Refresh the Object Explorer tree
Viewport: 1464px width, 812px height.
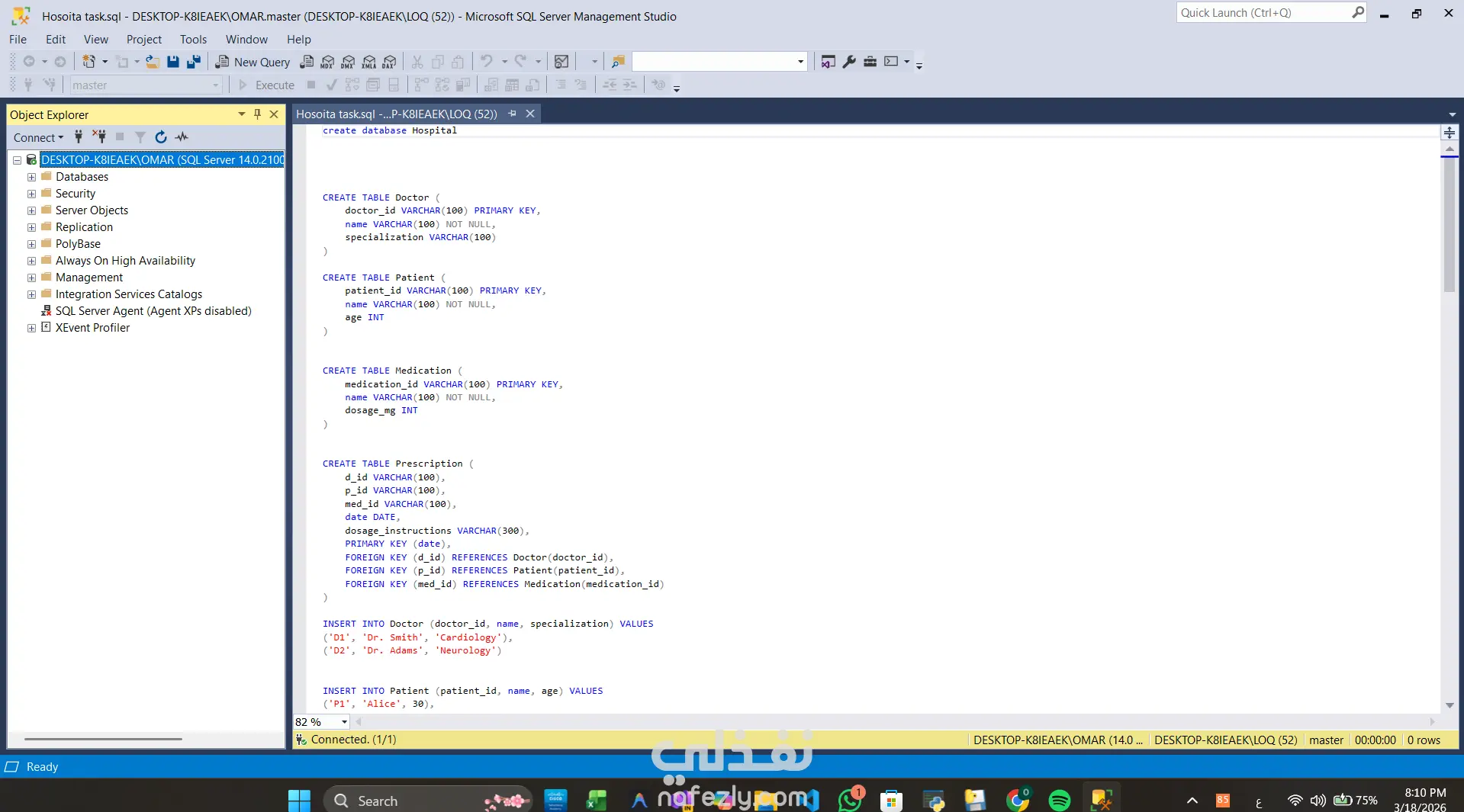pyautogui.click(x=160, y=137)
